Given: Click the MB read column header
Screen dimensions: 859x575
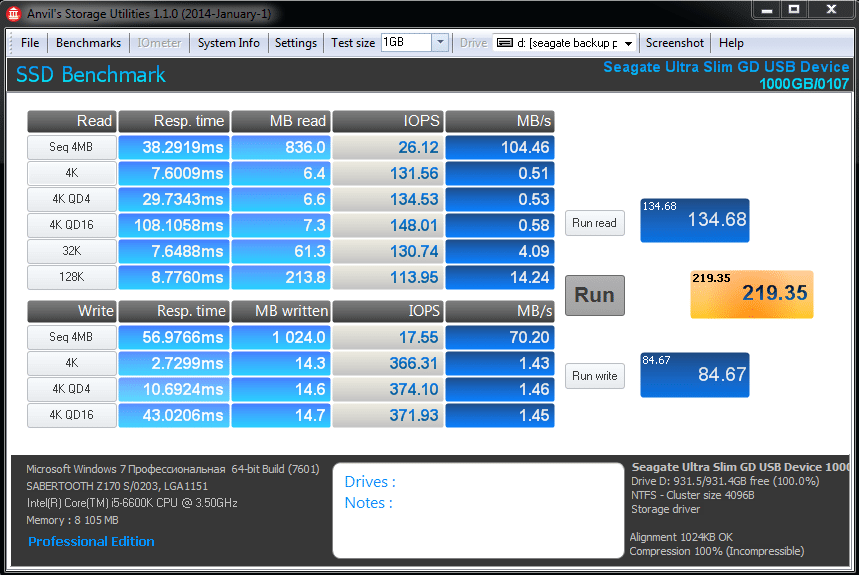Looking at the screenshot, I should [x=280, y=121].
